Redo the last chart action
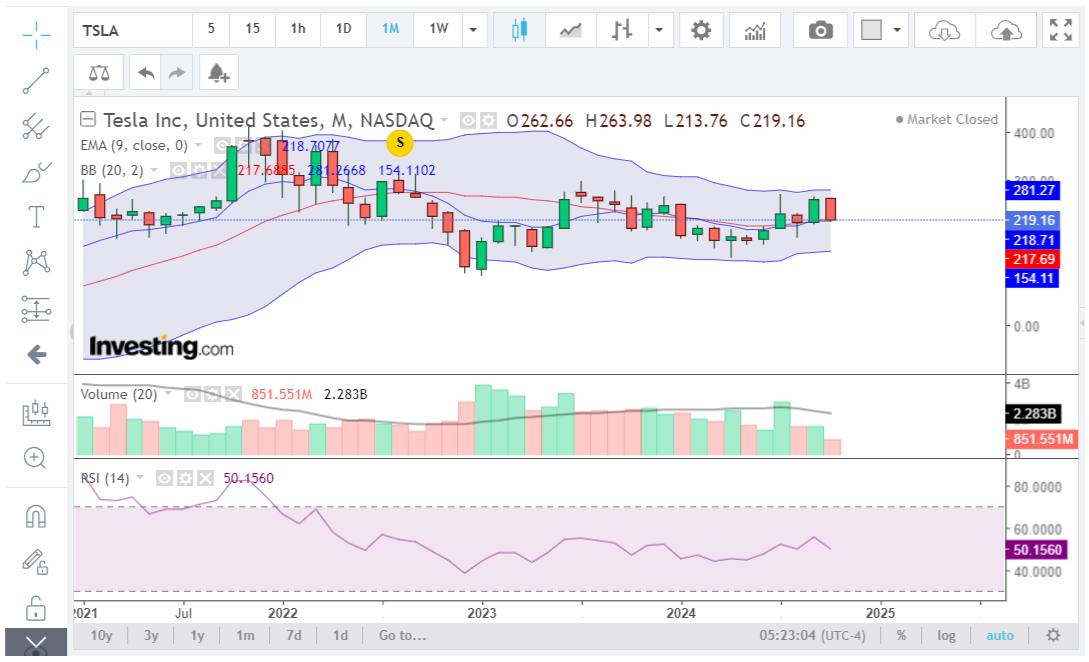The image size is (1089, 662). click(177, 72)
